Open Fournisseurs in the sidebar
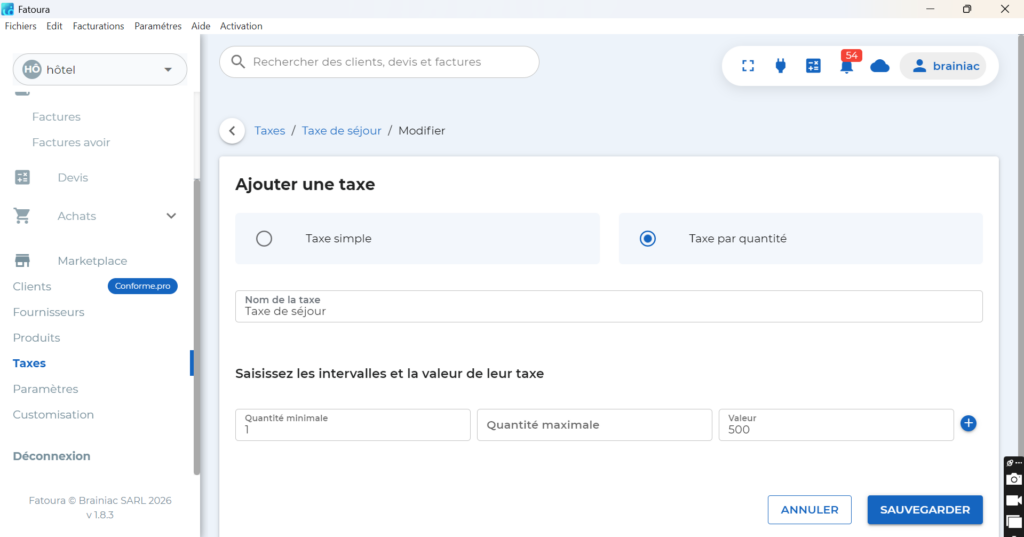This screenshot has height=537, width=1024. click(x=48, y=312)
